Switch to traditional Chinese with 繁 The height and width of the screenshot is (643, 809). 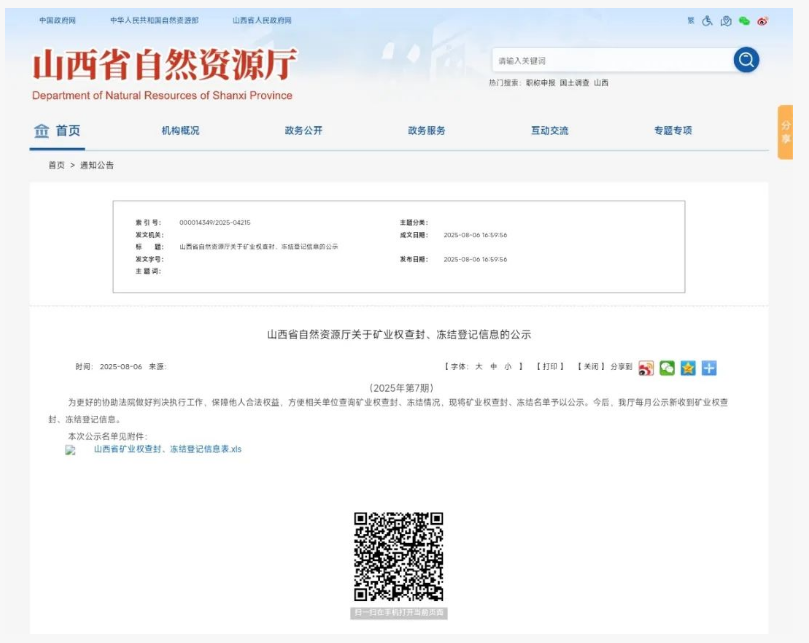click(x=690, y=20)
